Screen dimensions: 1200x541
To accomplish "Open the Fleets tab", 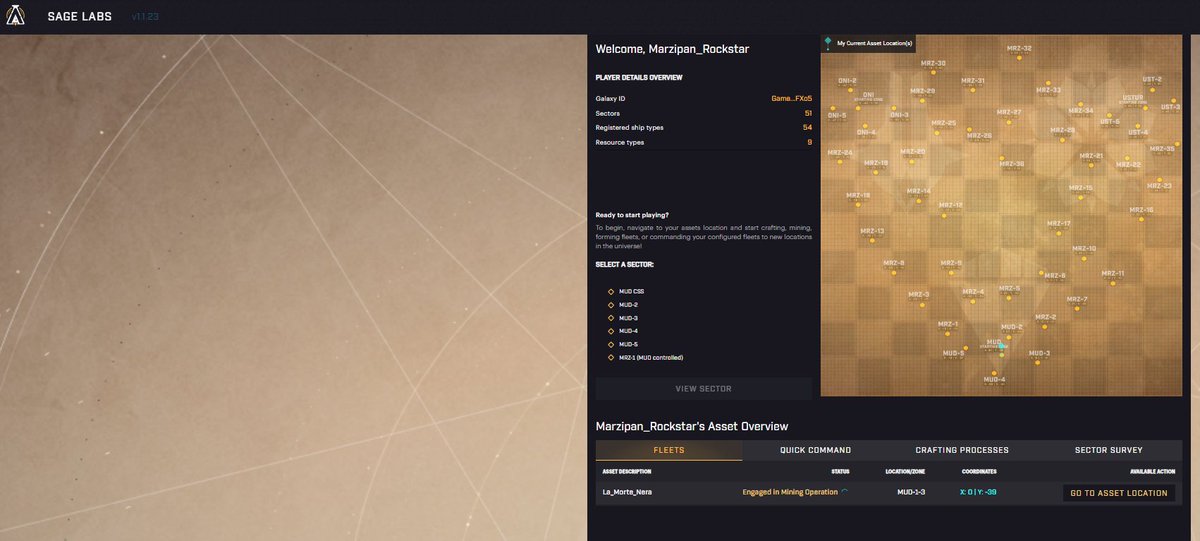I will pos(669,450).
